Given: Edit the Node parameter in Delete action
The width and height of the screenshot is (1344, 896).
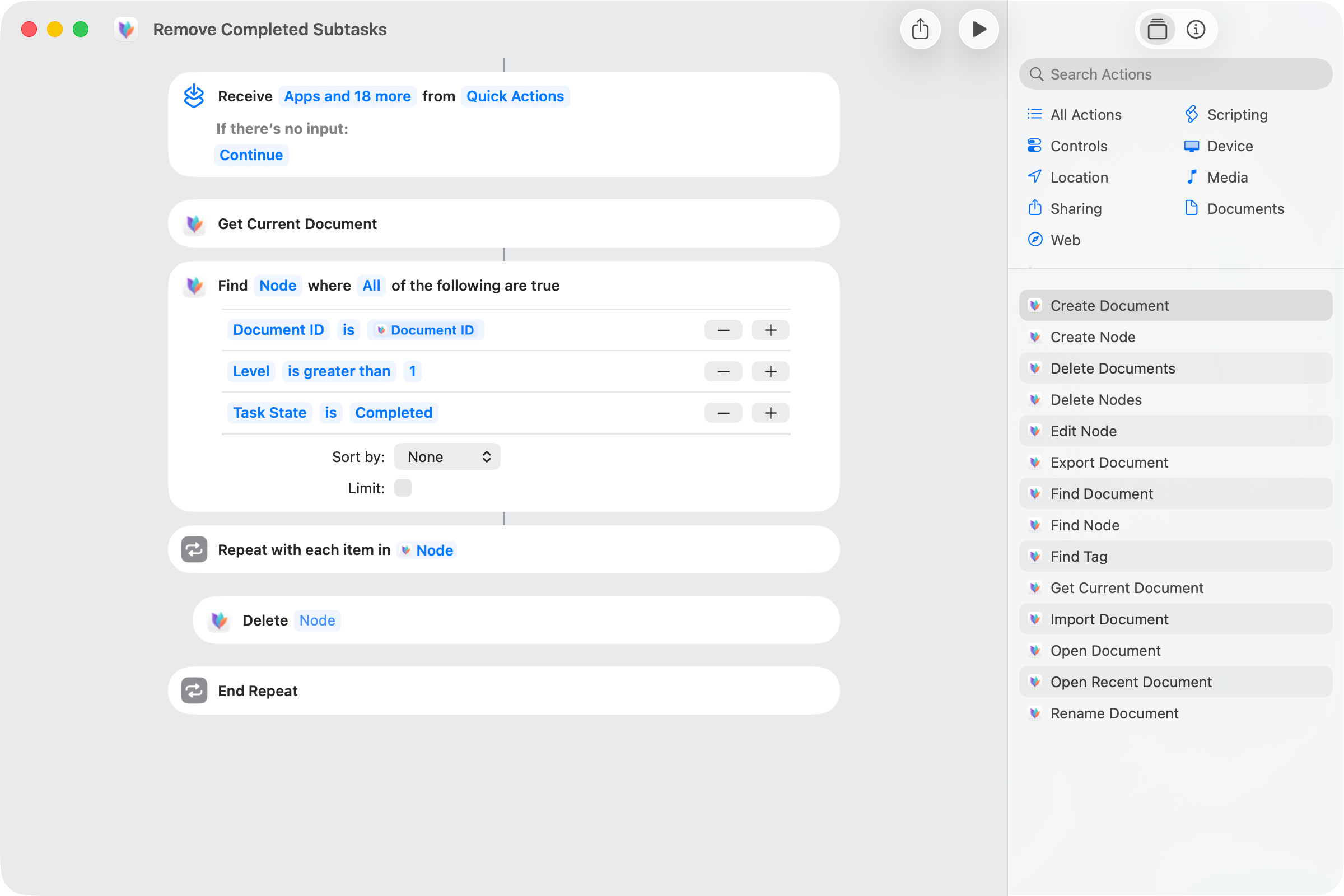Looking at the screenshot, I should coord(317,620).
